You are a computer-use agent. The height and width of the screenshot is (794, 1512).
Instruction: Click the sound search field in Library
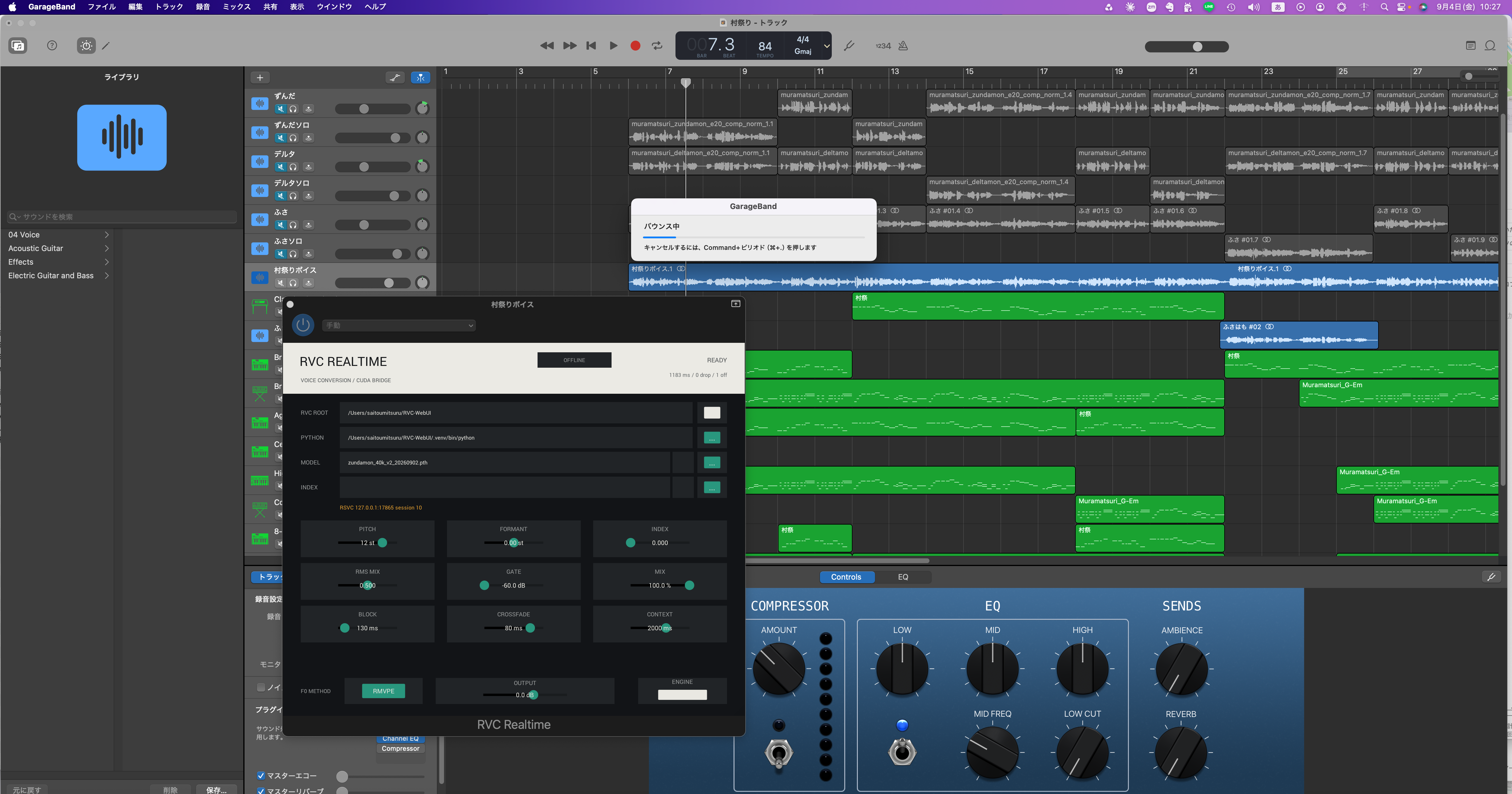(x=122, y=217)
